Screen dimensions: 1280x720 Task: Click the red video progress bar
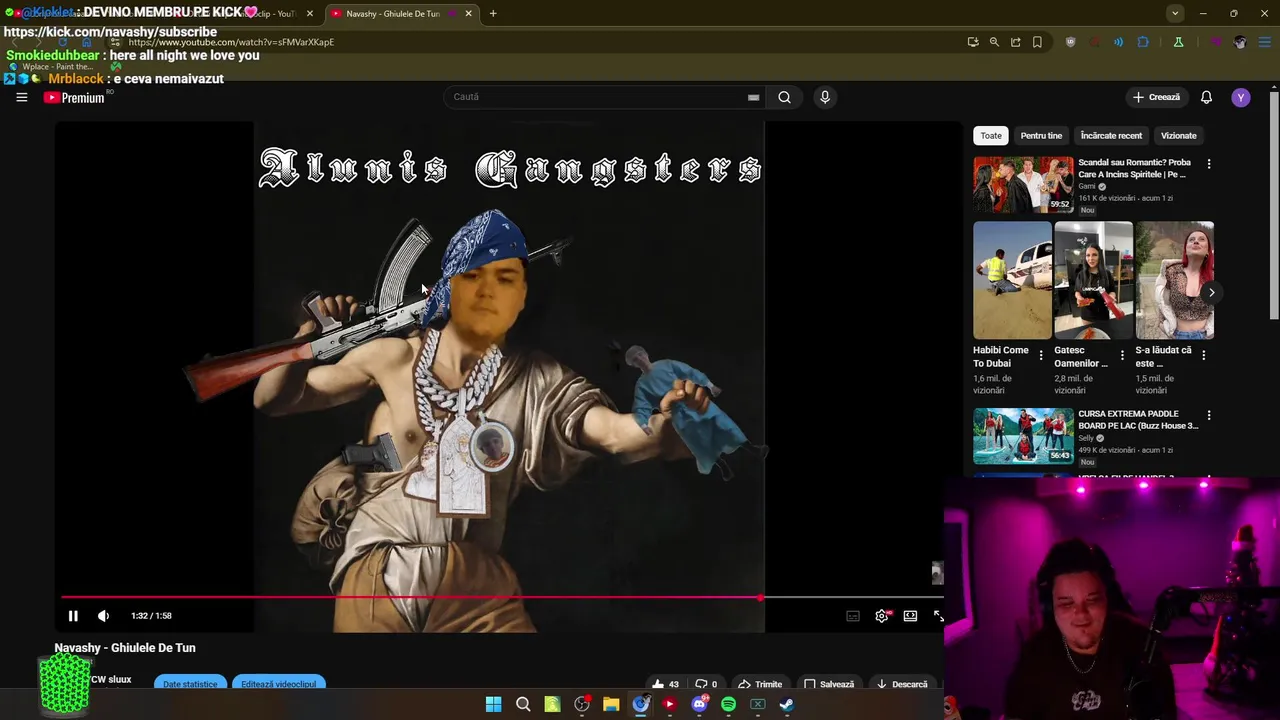tap(410, 598)
